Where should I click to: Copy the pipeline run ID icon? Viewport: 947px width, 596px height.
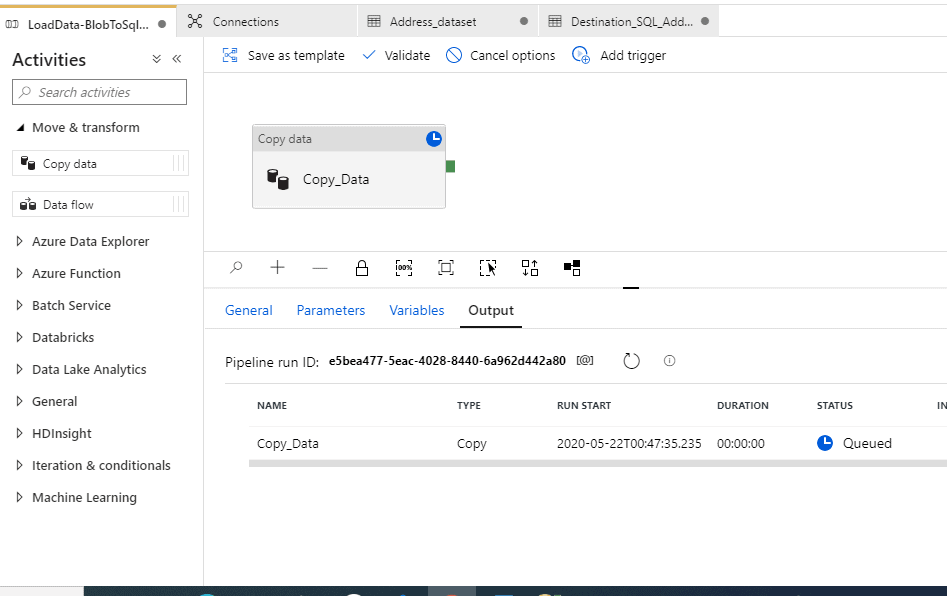click(585, 360)
